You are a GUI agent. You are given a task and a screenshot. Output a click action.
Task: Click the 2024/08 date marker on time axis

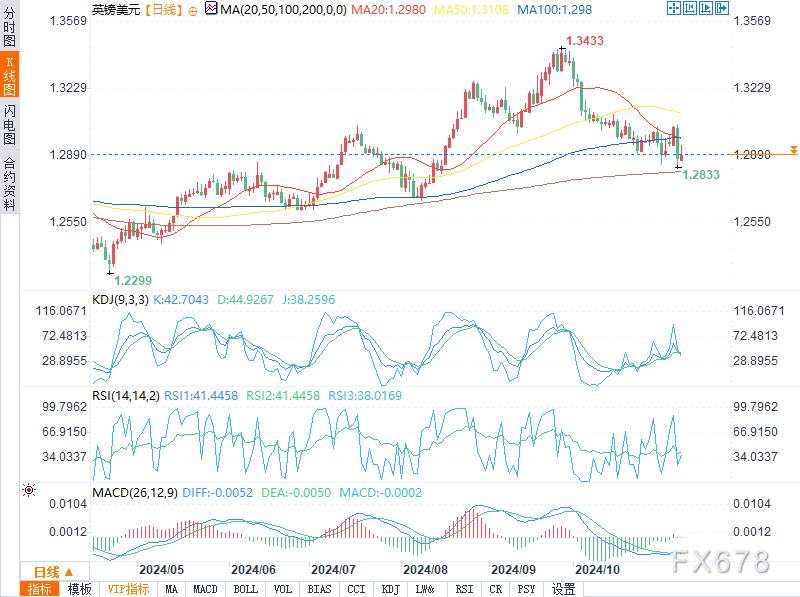tap(425, 569)
